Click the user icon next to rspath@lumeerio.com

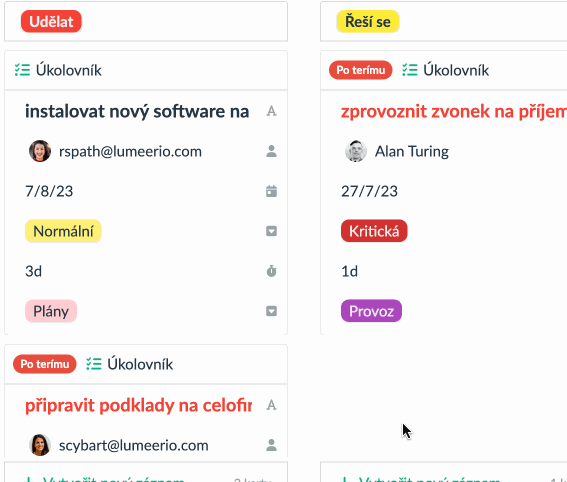[x=271, y=151]
